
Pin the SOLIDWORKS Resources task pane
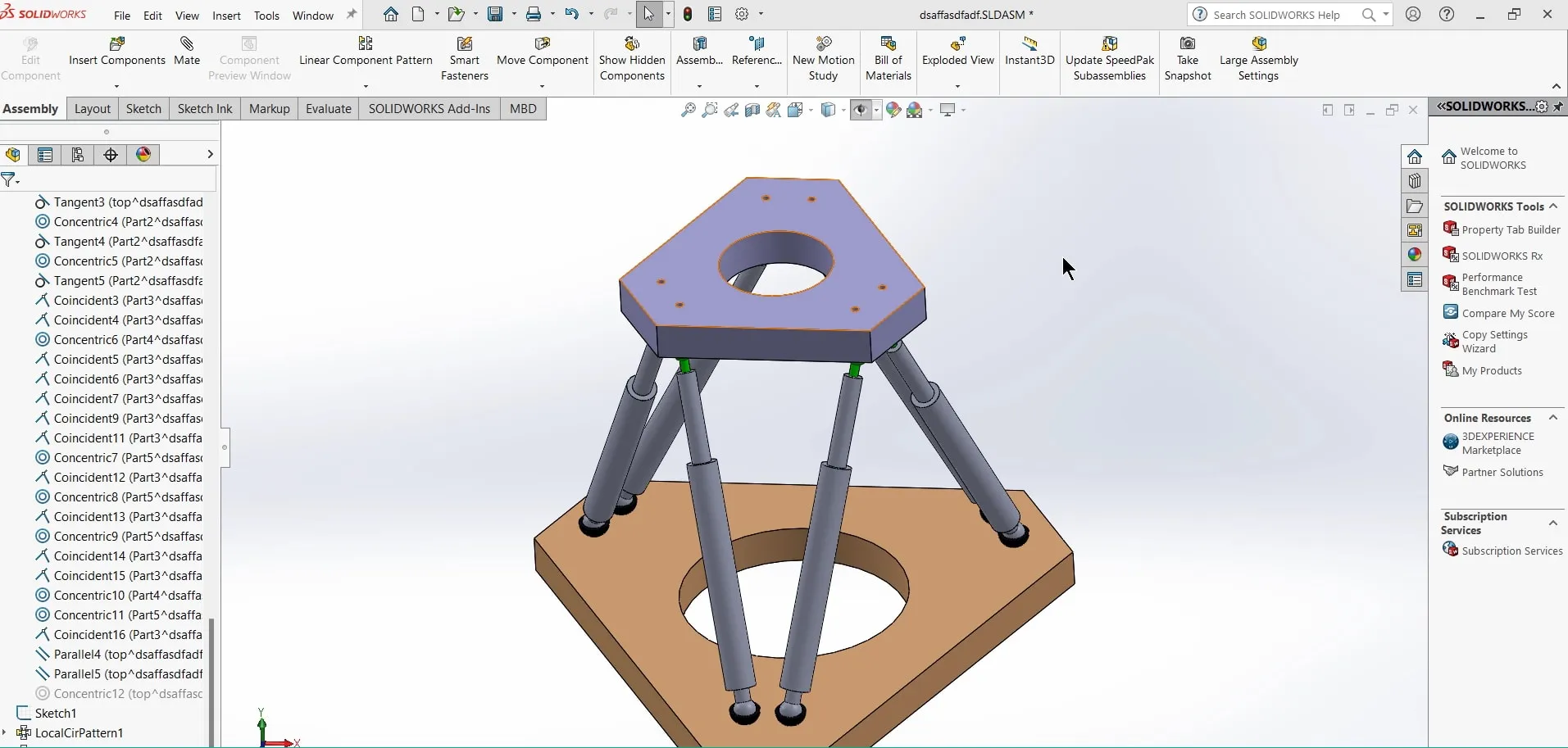pos(1557,107)
